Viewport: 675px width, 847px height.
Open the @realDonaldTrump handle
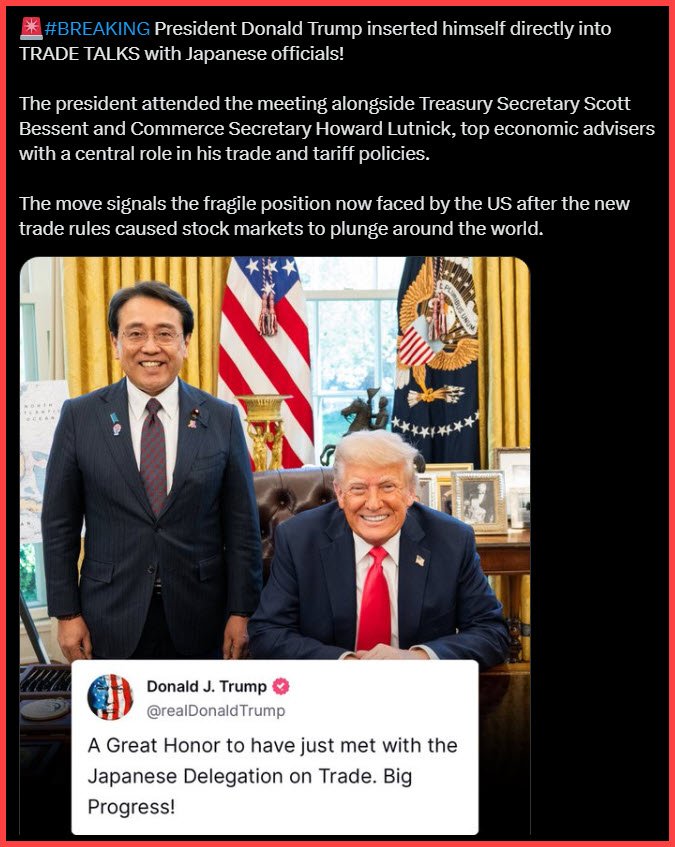point(215,710)
